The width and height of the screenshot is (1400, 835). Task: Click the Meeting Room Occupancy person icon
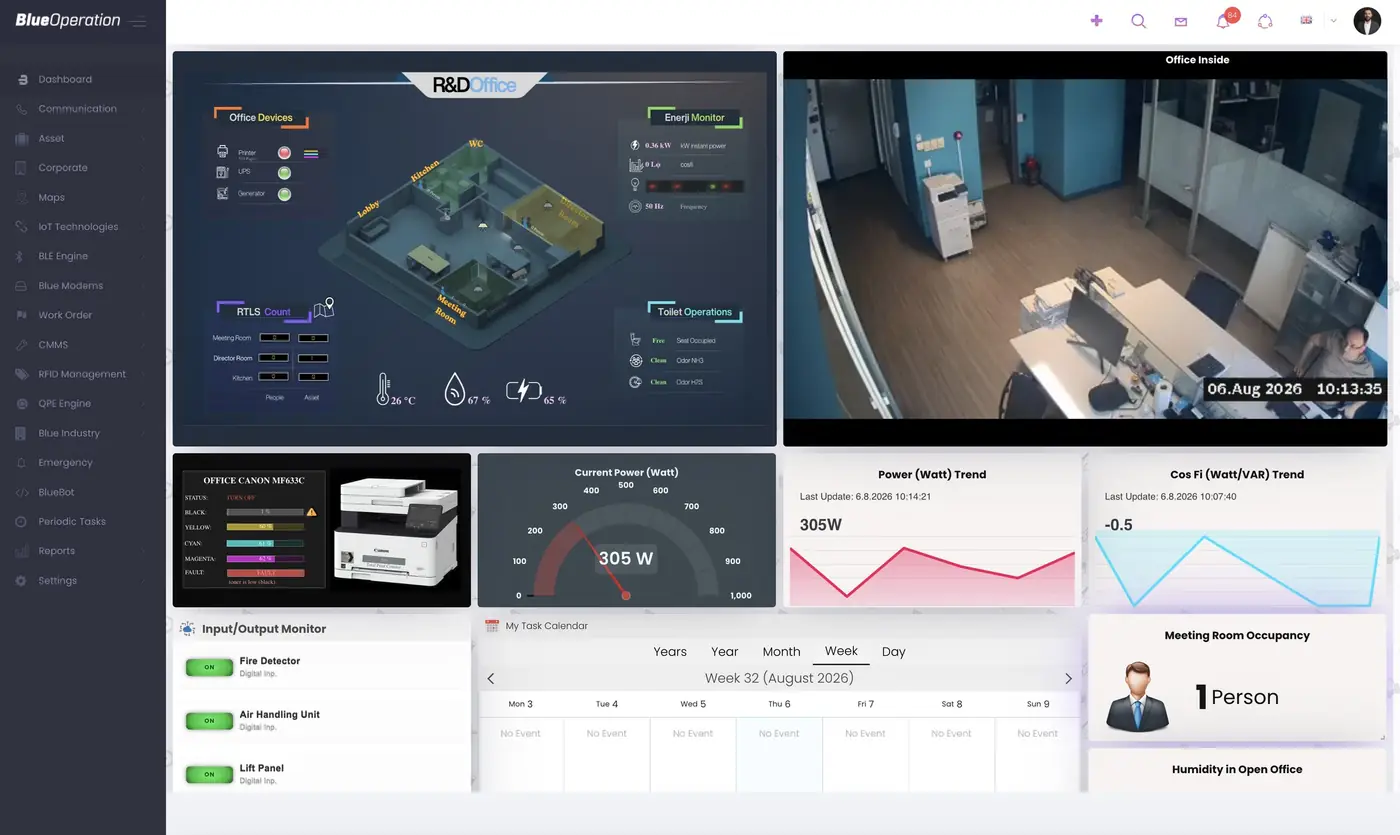1137,696
